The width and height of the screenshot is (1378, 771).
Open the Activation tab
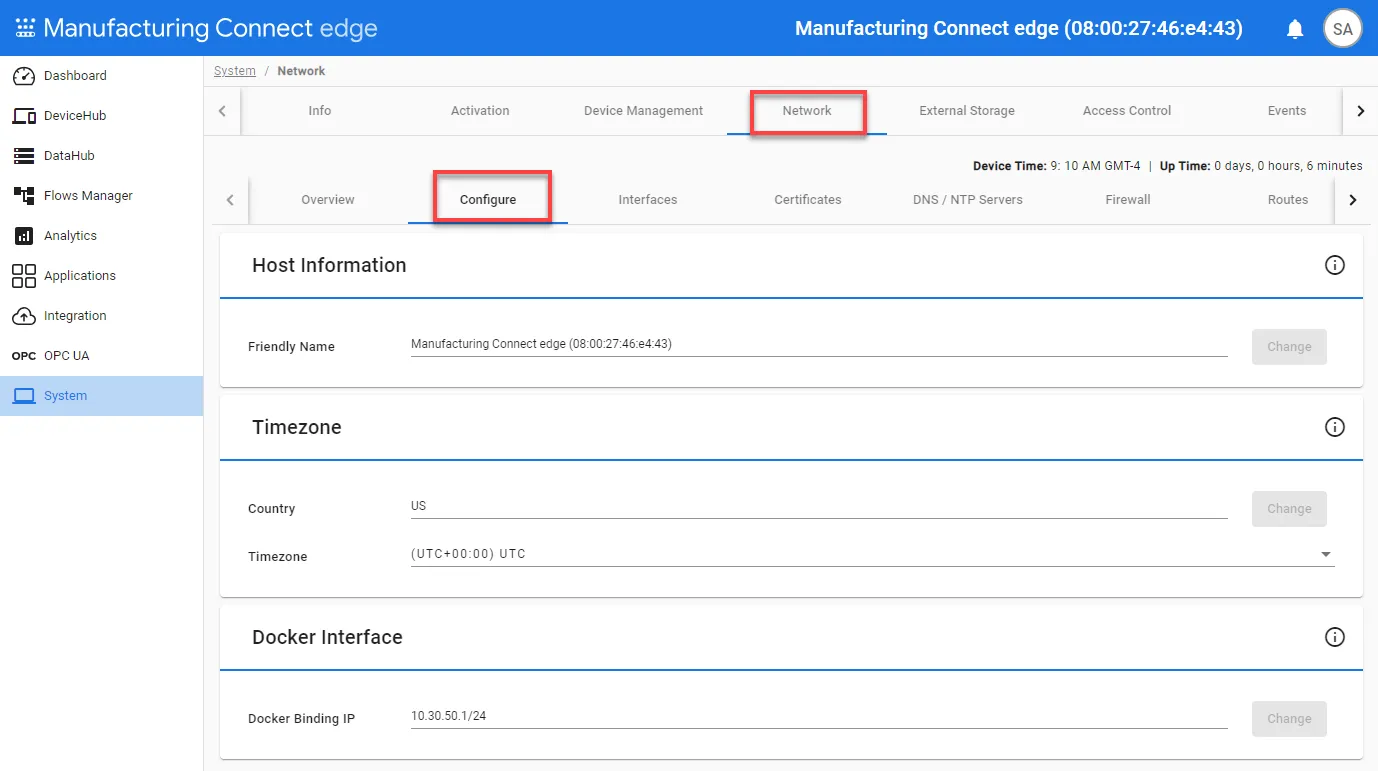[480, 111]
